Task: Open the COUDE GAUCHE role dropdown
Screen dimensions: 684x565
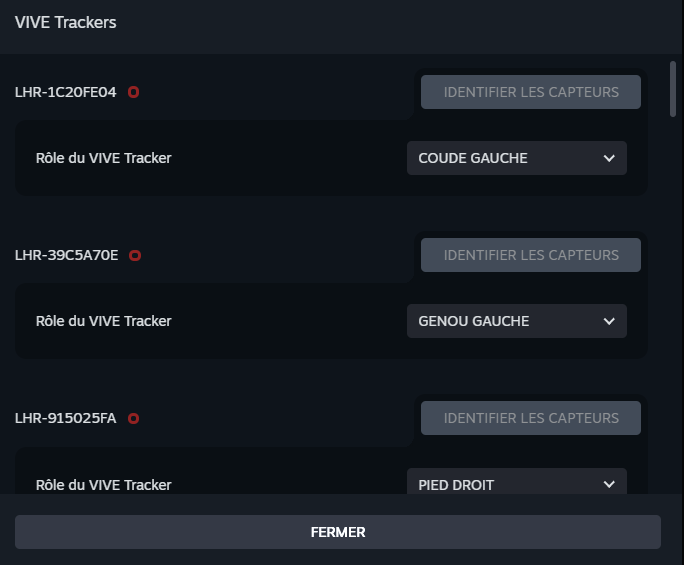Action: 516,158
